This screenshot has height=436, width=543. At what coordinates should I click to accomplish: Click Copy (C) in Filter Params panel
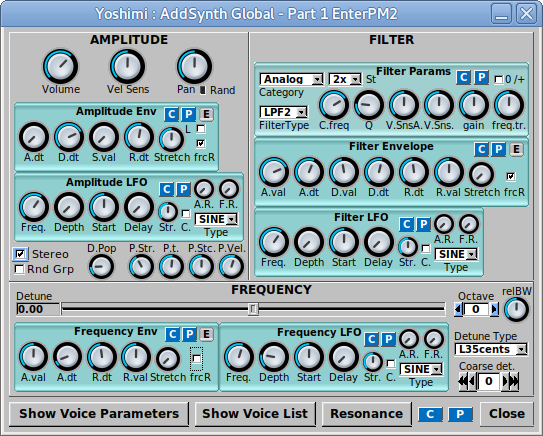click(x=464, y=77)
